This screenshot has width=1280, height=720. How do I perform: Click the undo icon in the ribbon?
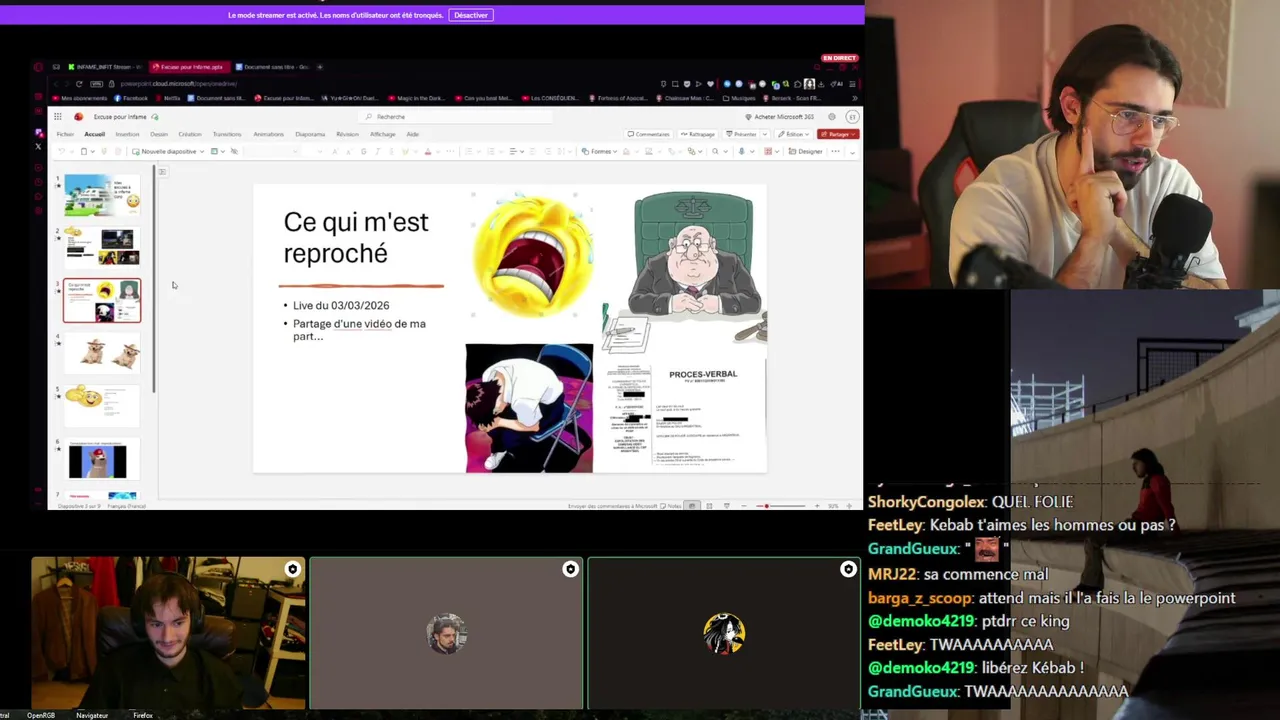point(61,151)
